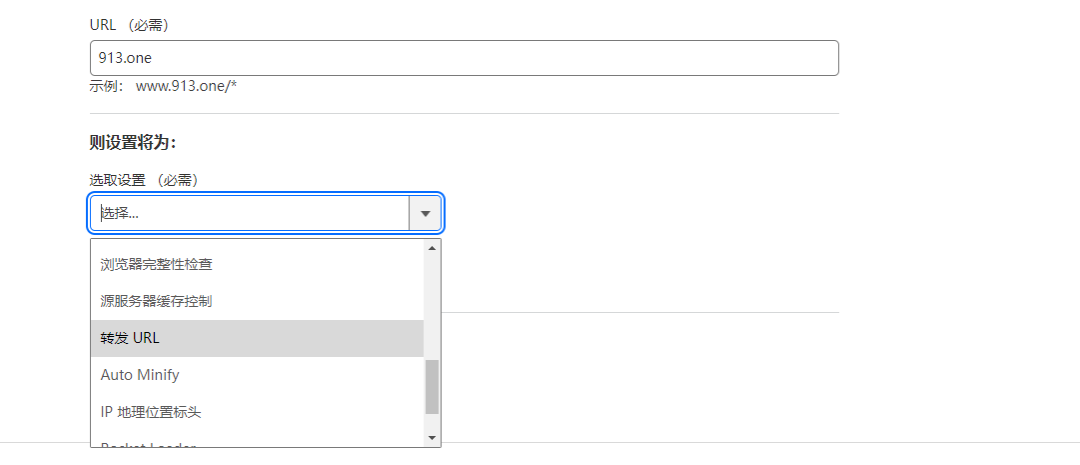1080x465 pixels.
Task: Click the blank space above 浏览器完整性检查 in list
Action: tap(256, 244)
